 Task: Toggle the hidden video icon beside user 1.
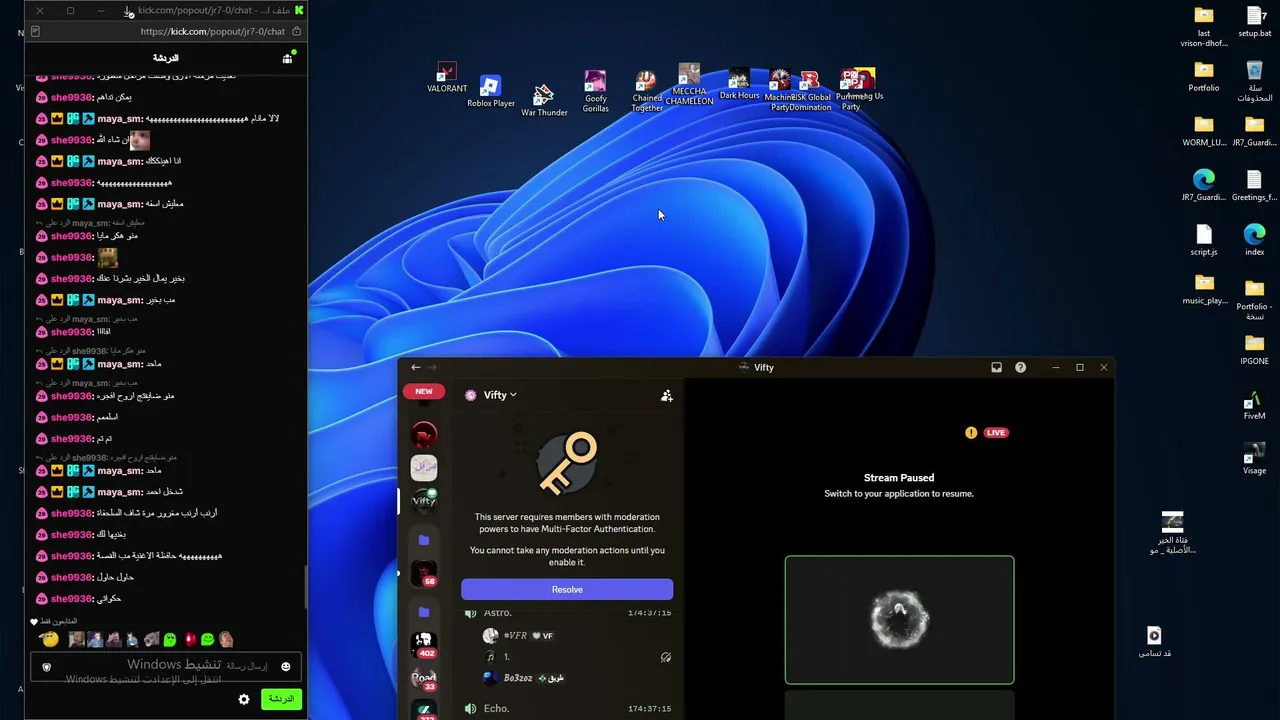tap(665, 657)
